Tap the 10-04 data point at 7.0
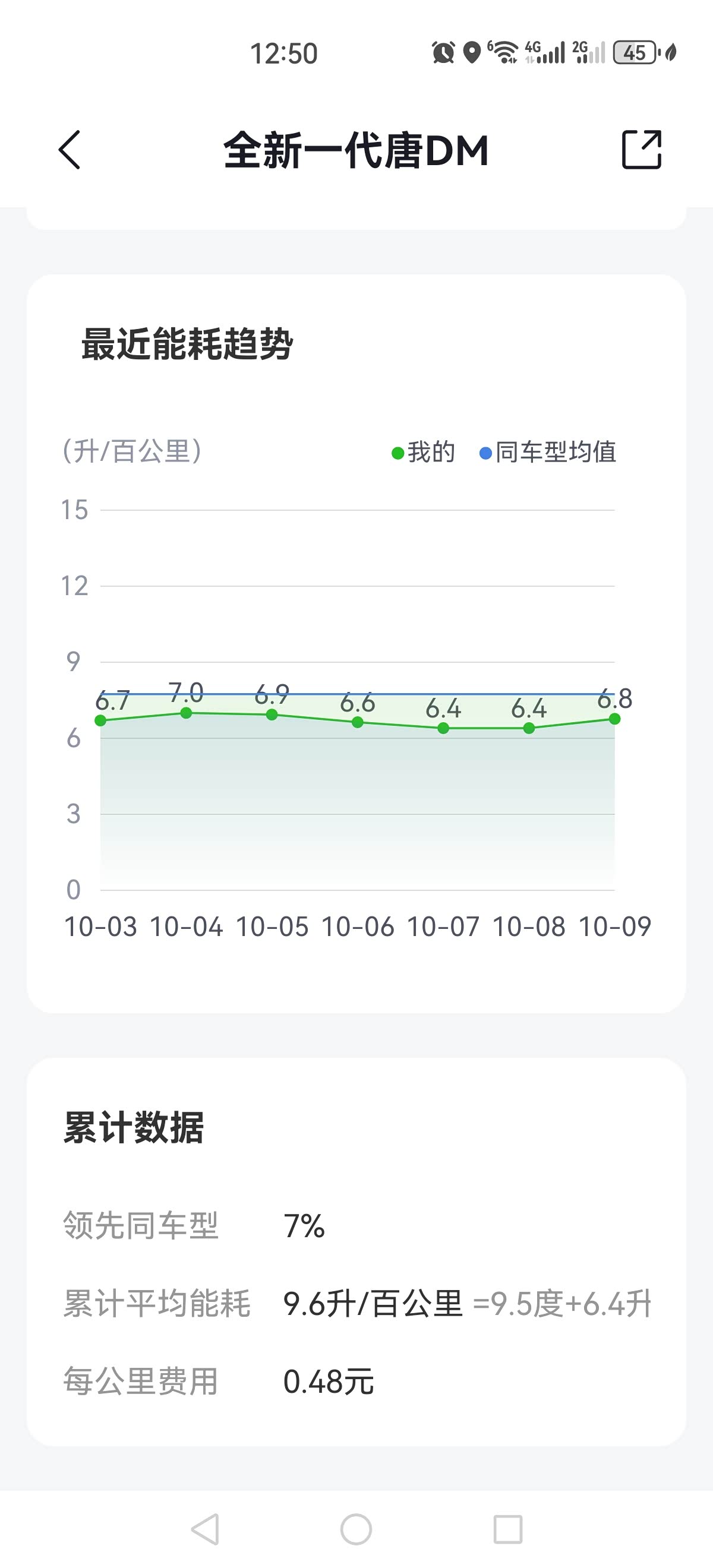Viewport: 713px width, 1568px height. coord(187,713)
